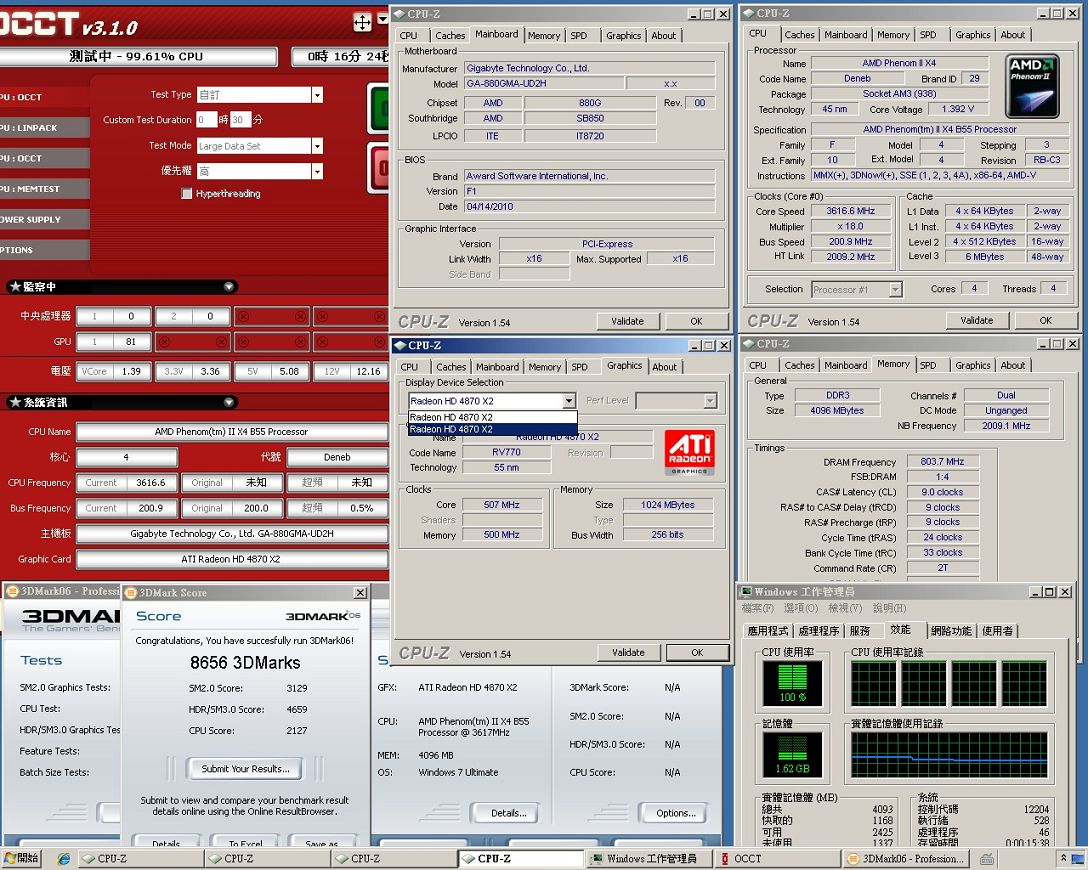
Task: Click the DRAM Frequency value 803.7 MHz
Action: tap(942, 461)
